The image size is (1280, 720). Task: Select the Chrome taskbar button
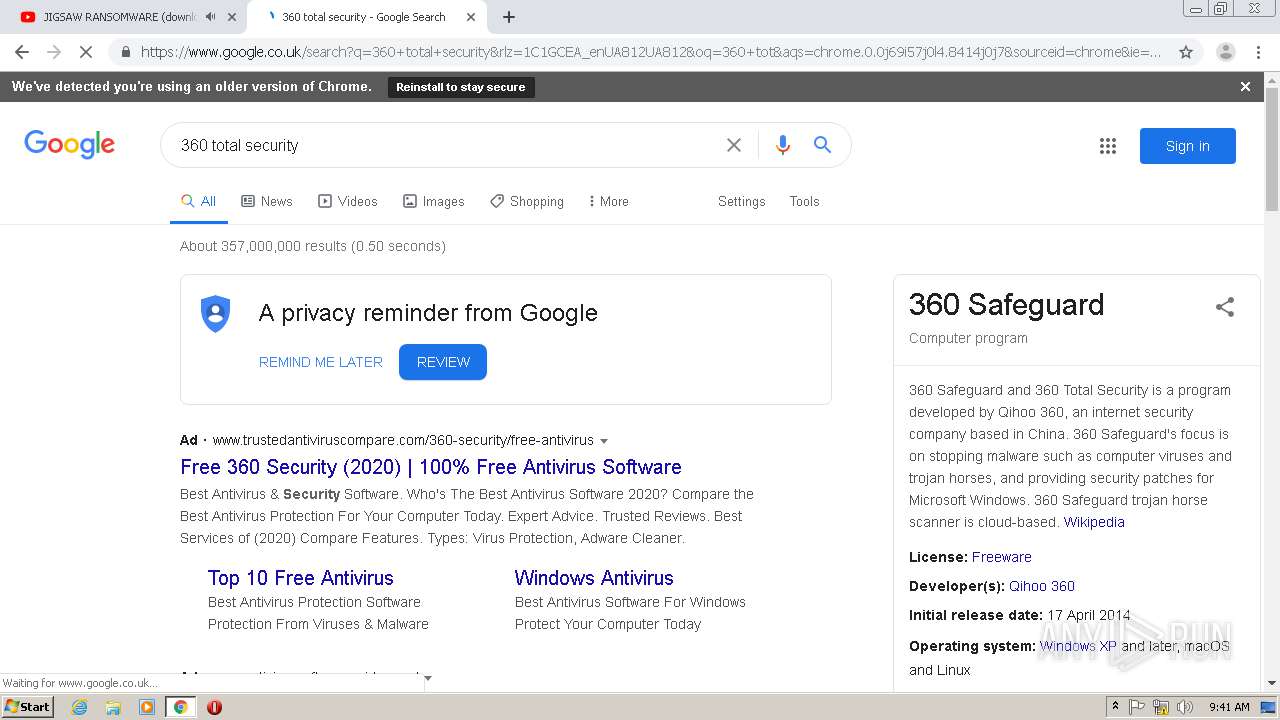[x=180, y=707]
